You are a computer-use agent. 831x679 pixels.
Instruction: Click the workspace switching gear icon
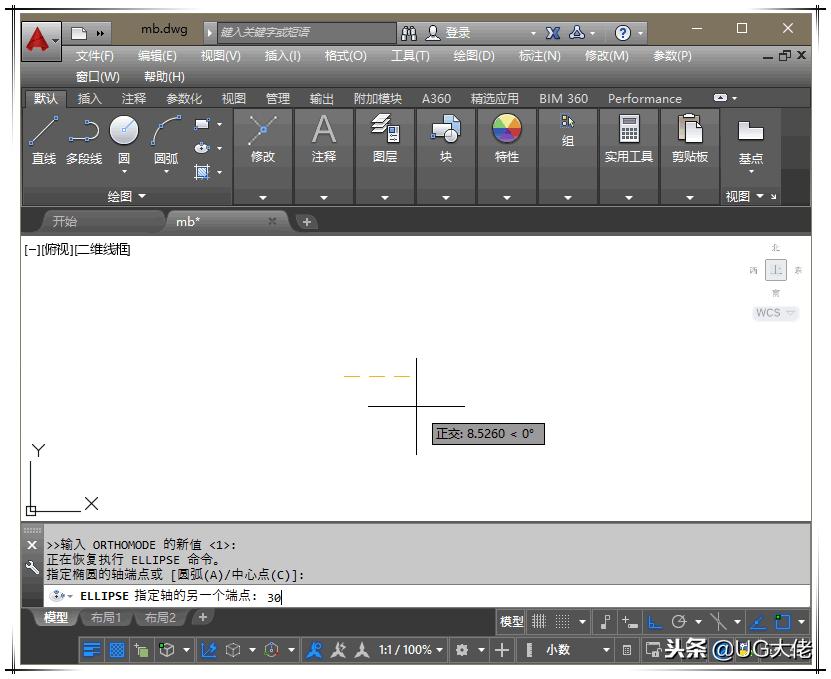pos(462,650)
